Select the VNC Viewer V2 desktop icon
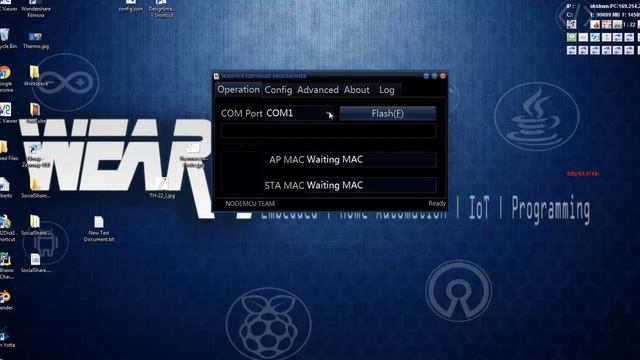The height and width of the screenshot is (360, 640). [6, 113]
